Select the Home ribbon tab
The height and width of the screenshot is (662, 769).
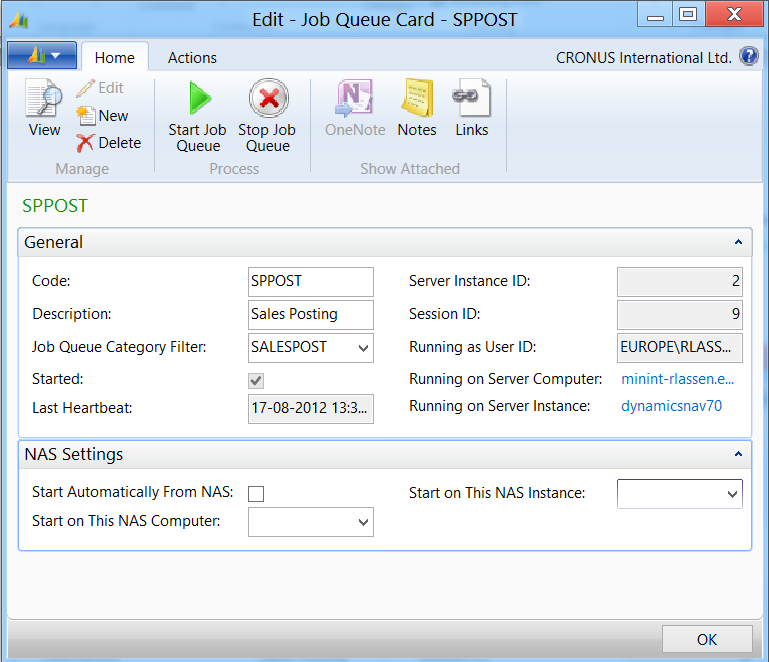coord(114,58)
